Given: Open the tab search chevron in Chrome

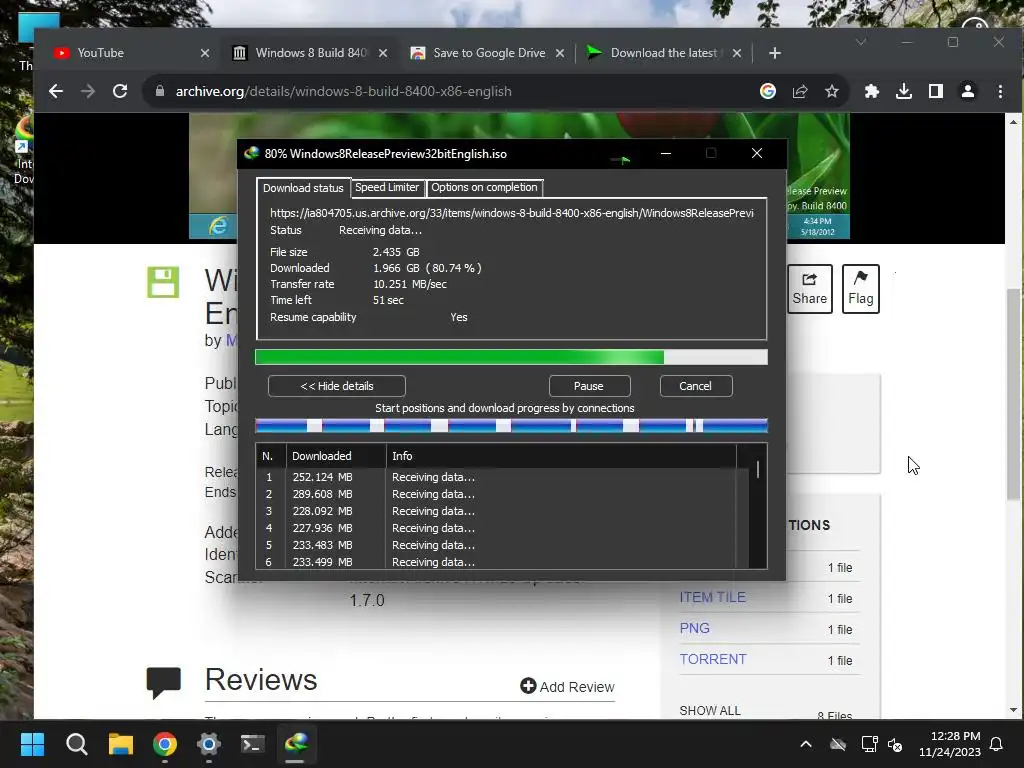Looking at the screenshot, I should (861, 42).
